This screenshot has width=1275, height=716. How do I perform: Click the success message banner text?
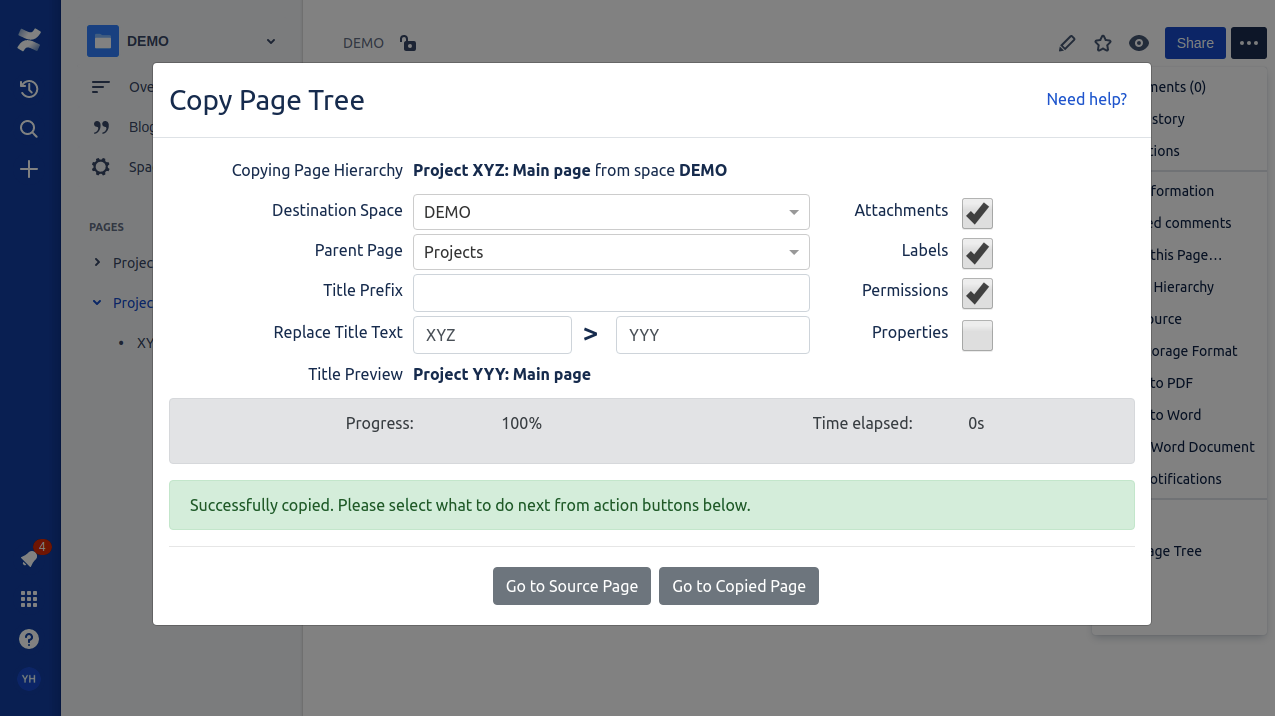[470, 505]
